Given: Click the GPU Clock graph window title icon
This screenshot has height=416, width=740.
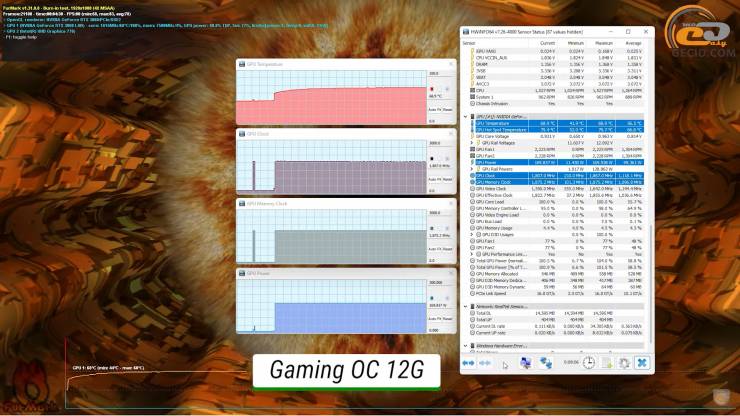Looking at the screenshot, I should (242, 134).
